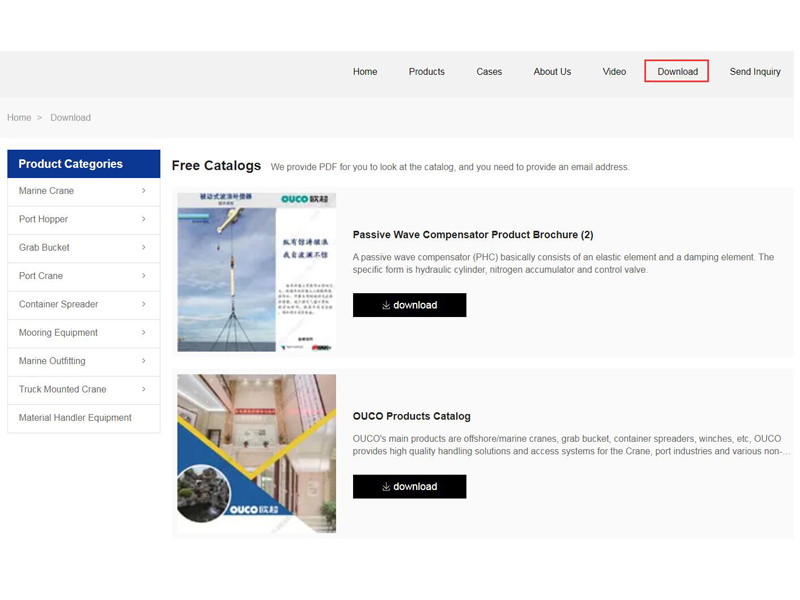Select the Download tab in navigation

click(x=677, y=72)
